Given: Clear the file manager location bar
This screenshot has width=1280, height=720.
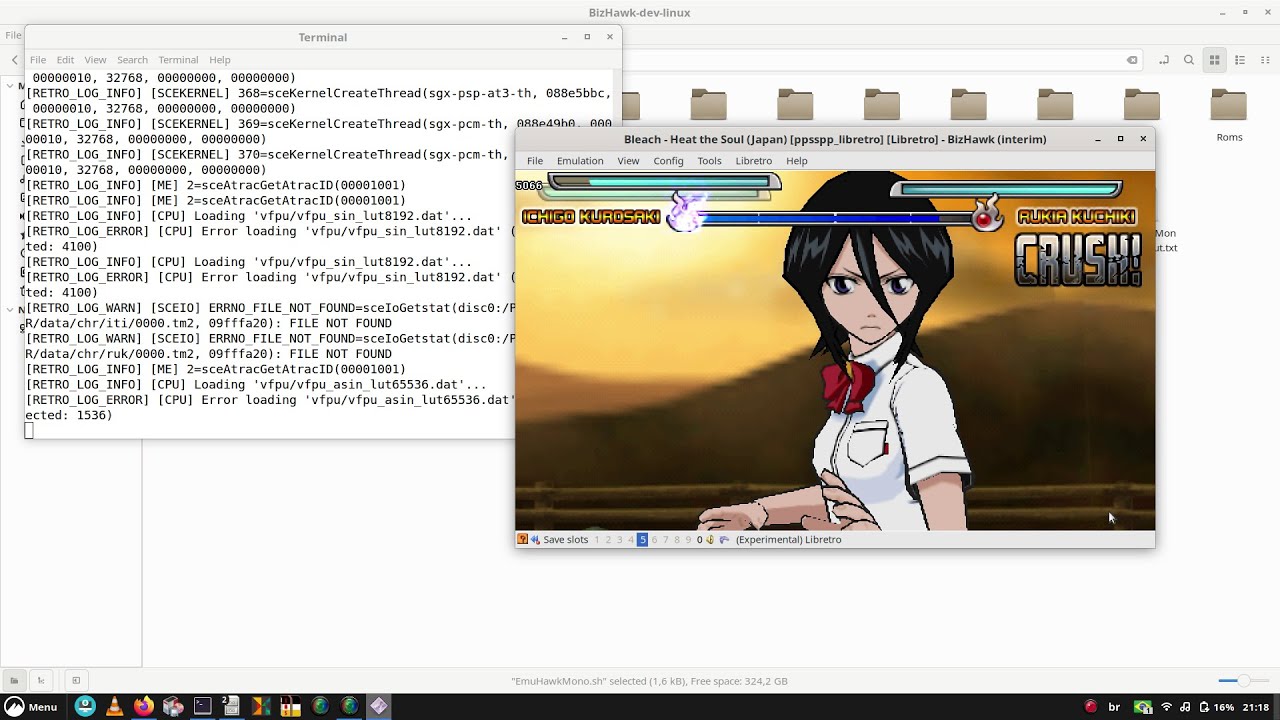Looking at the screenshot, I should pyautogui.click(x=1132, y=60).
